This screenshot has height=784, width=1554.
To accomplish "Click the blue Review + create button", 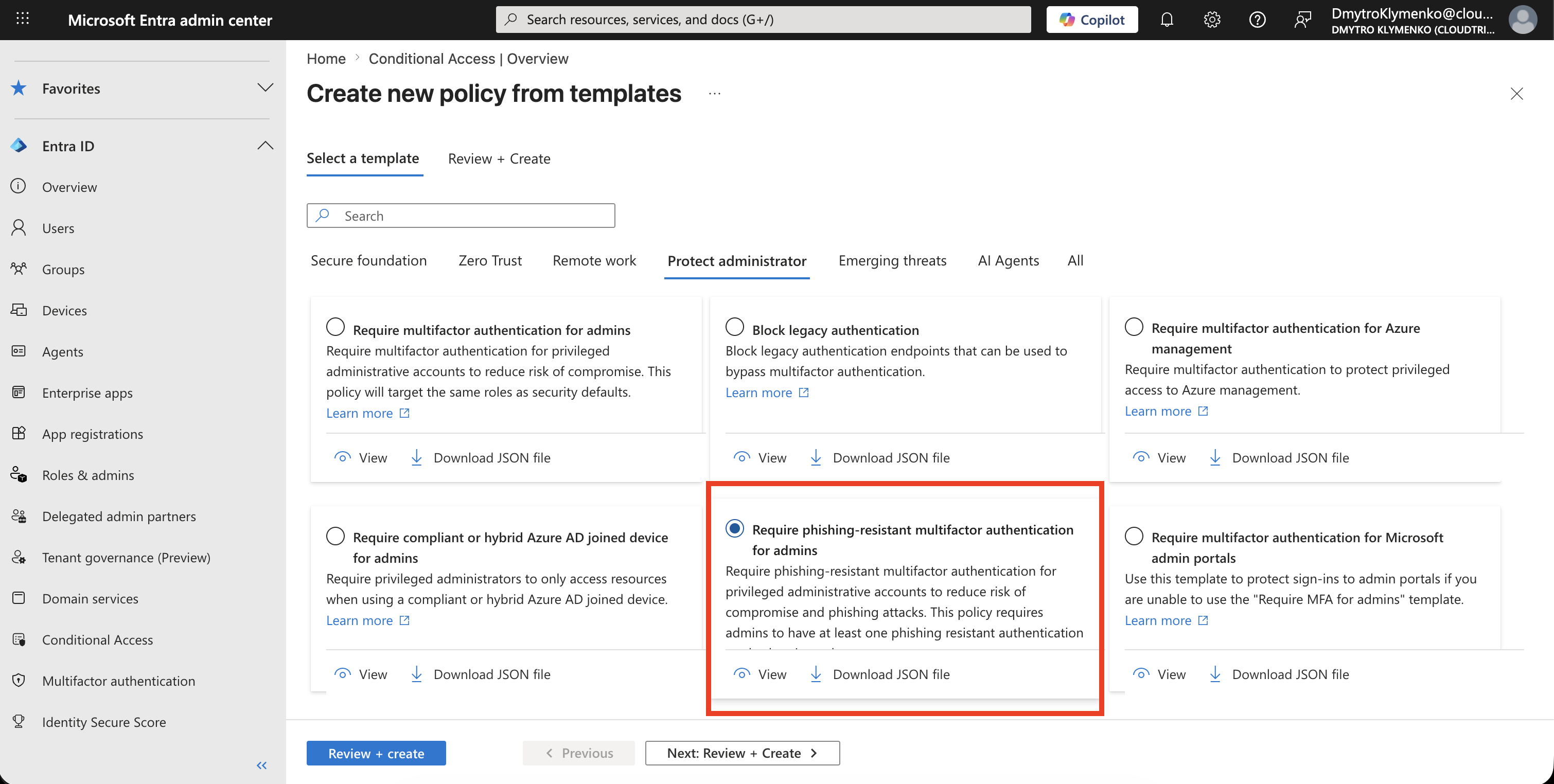I will (x=376, y=753).
